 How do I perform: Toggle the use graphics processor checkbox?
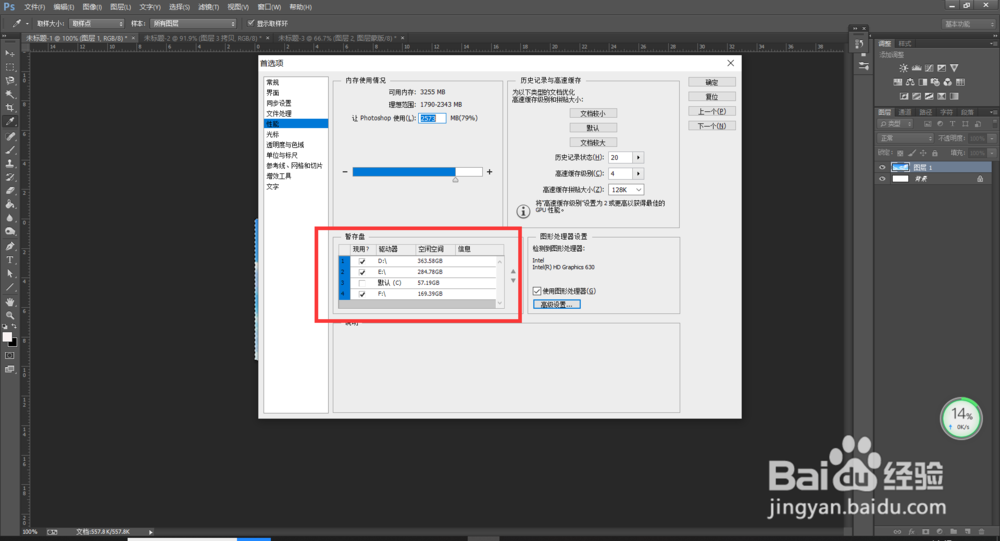tap(537, 291)
